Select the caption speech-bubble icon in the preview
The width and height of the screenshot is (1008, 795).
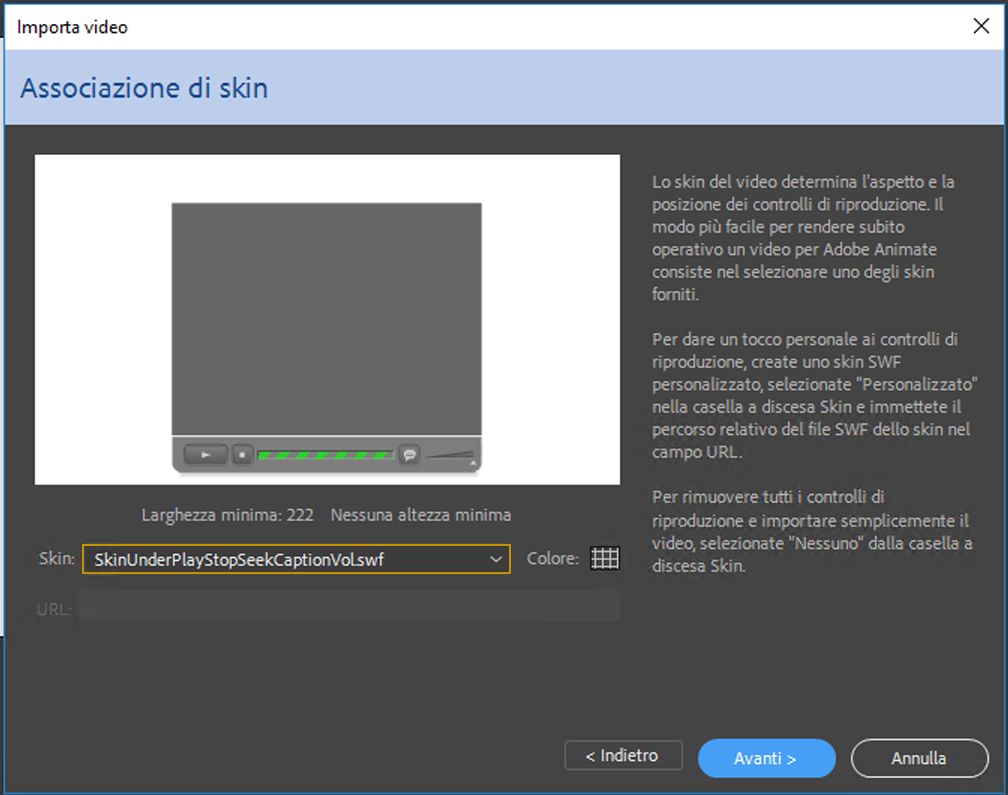(x=410, y=455)
